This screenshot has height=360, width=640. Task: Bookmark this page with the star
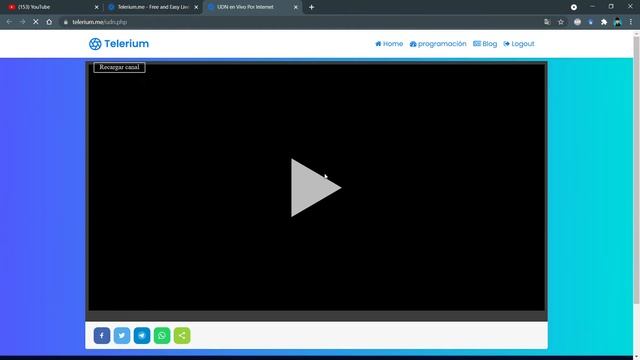click(561, 22)
